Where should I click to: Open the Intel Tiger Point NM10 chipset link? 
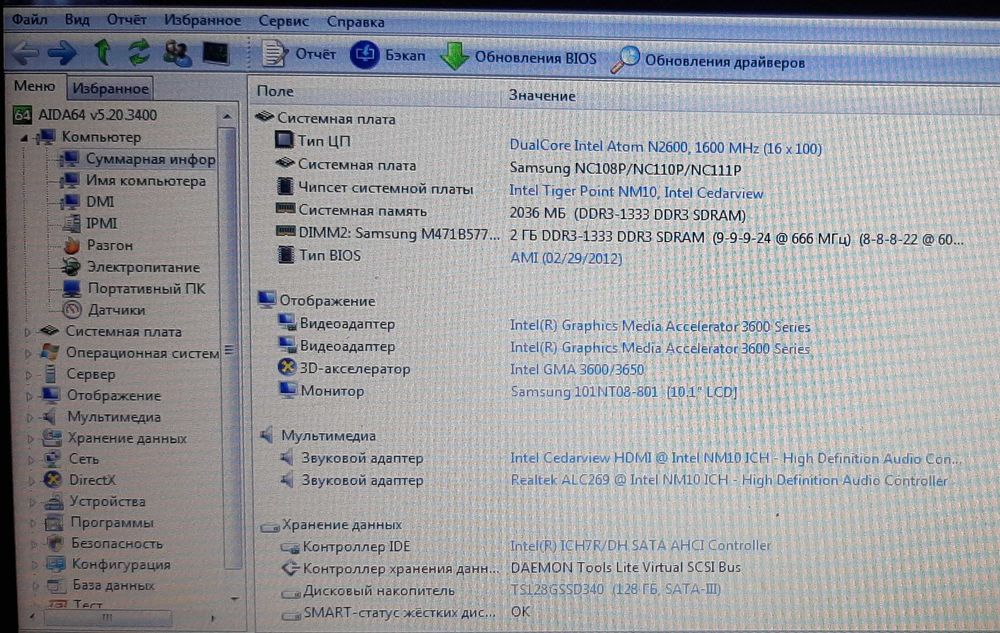click(x=636, y=192)
